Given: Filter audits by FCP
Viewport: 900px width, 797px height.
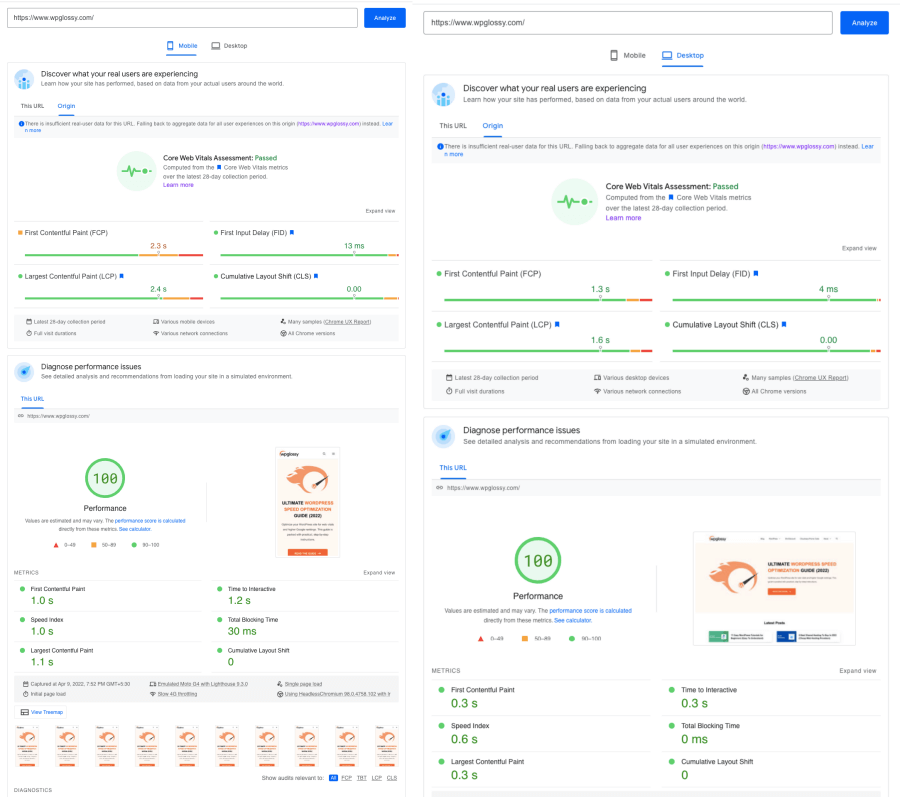Looking at the screenshot, I should (x=347, y=778).
